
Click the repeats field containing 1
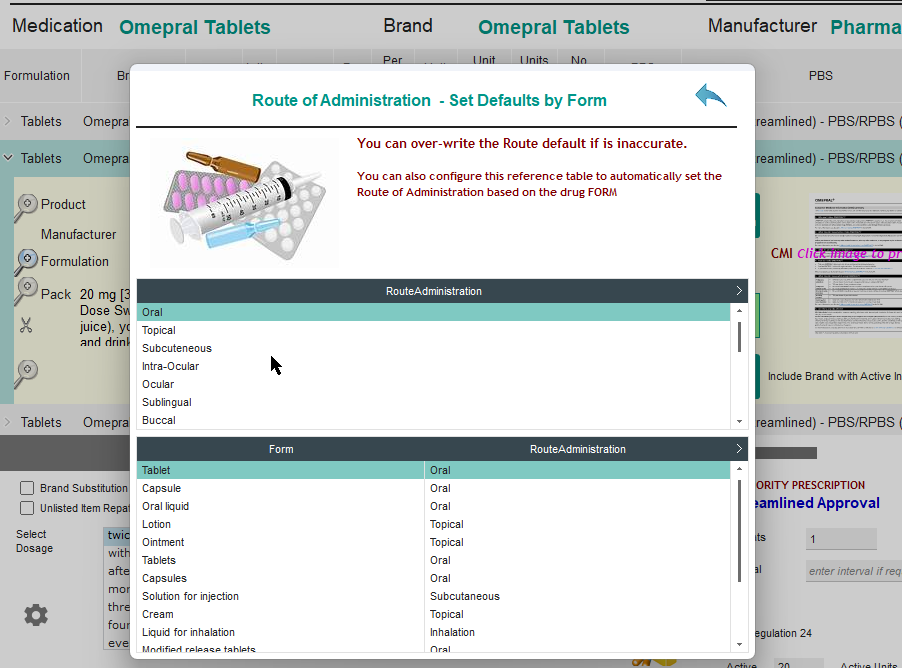click(x=841, y=539)
